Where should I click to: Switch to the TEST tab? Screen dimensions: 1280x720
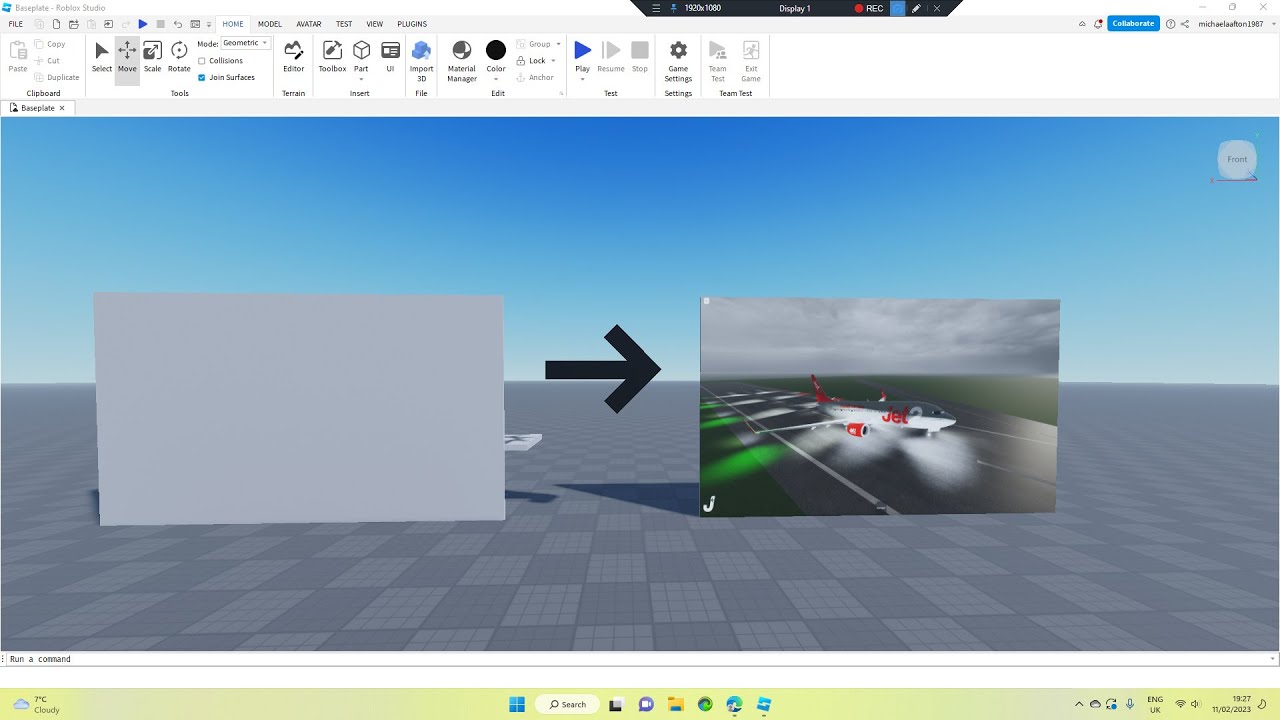(x=344, y=24)
